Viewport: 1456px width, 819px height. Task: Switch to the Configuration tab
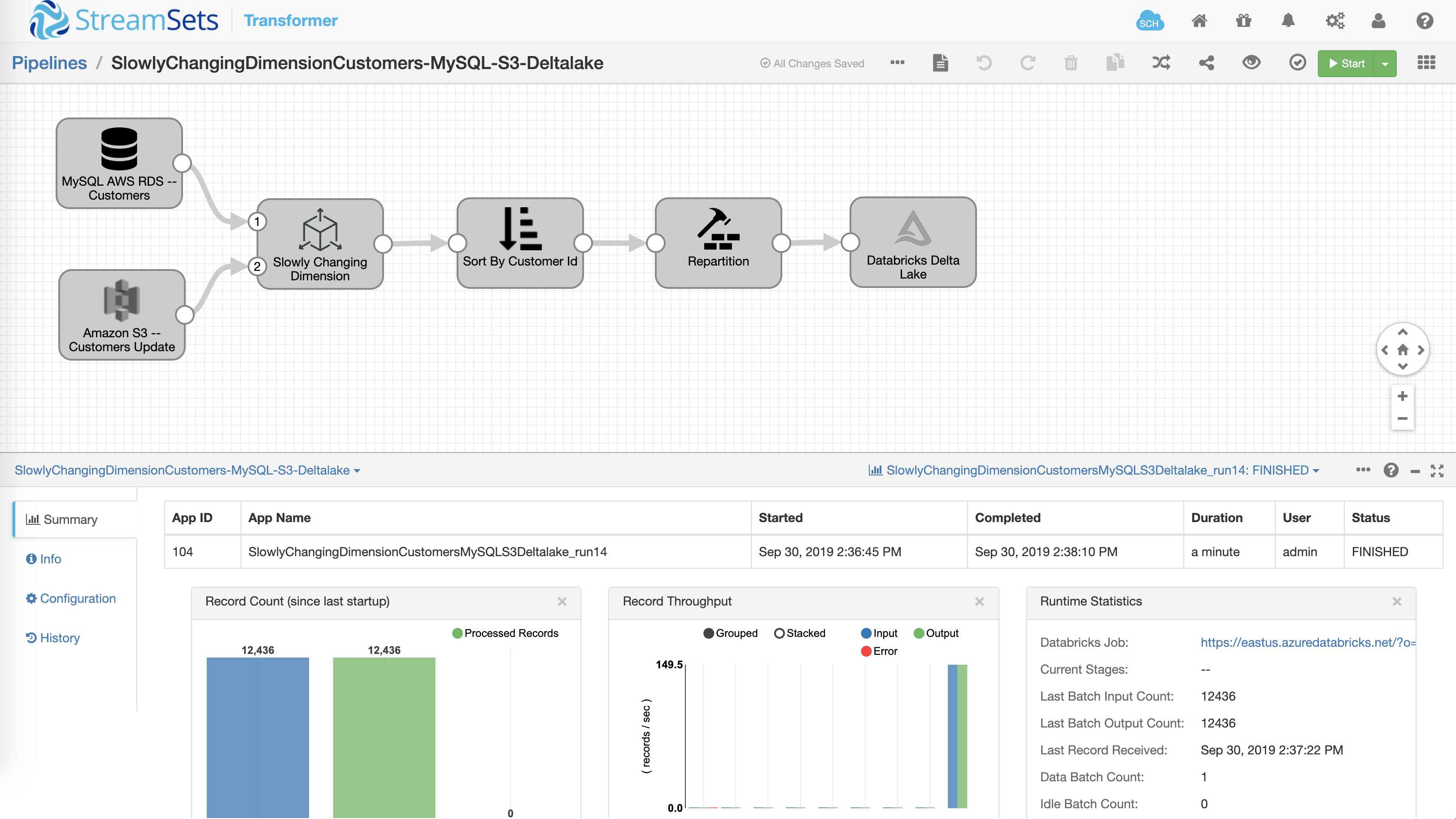point(71,599)
